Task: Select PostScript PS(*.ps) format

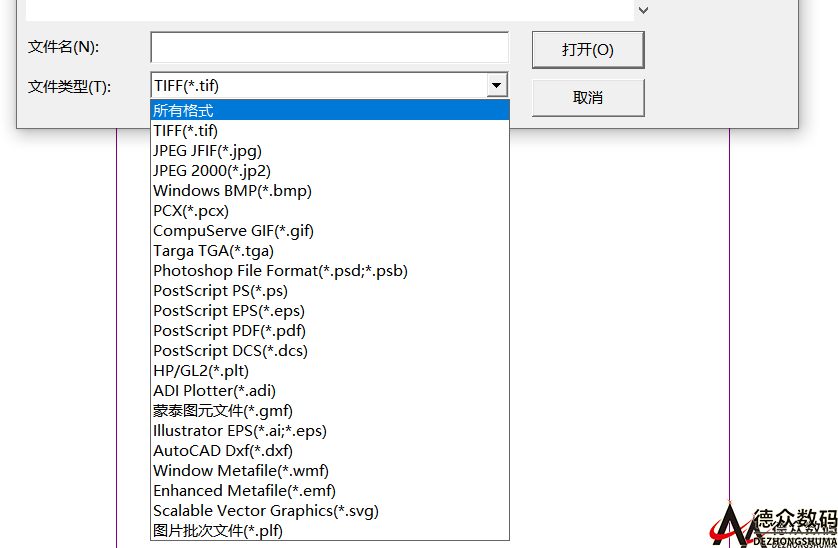Action: point(330,291)
